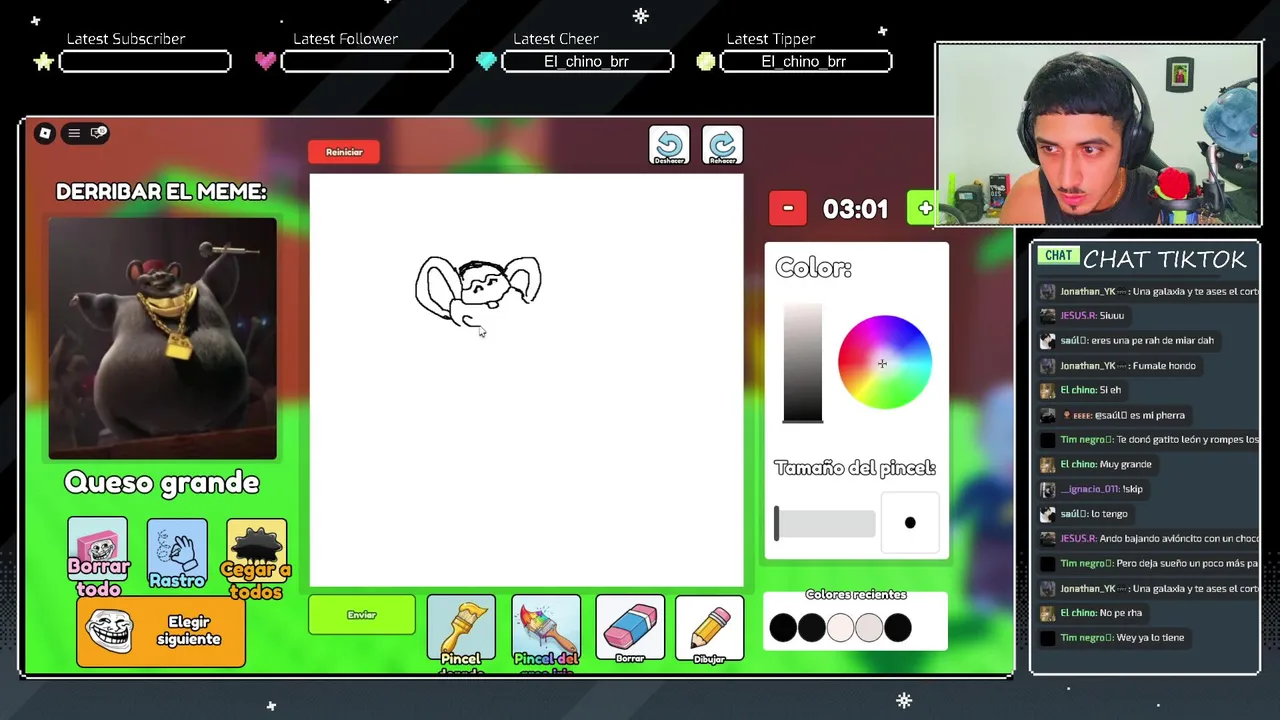Open the hamburger menu icon
Screen dimensions: 1280x720
click(x=73, y=133)
